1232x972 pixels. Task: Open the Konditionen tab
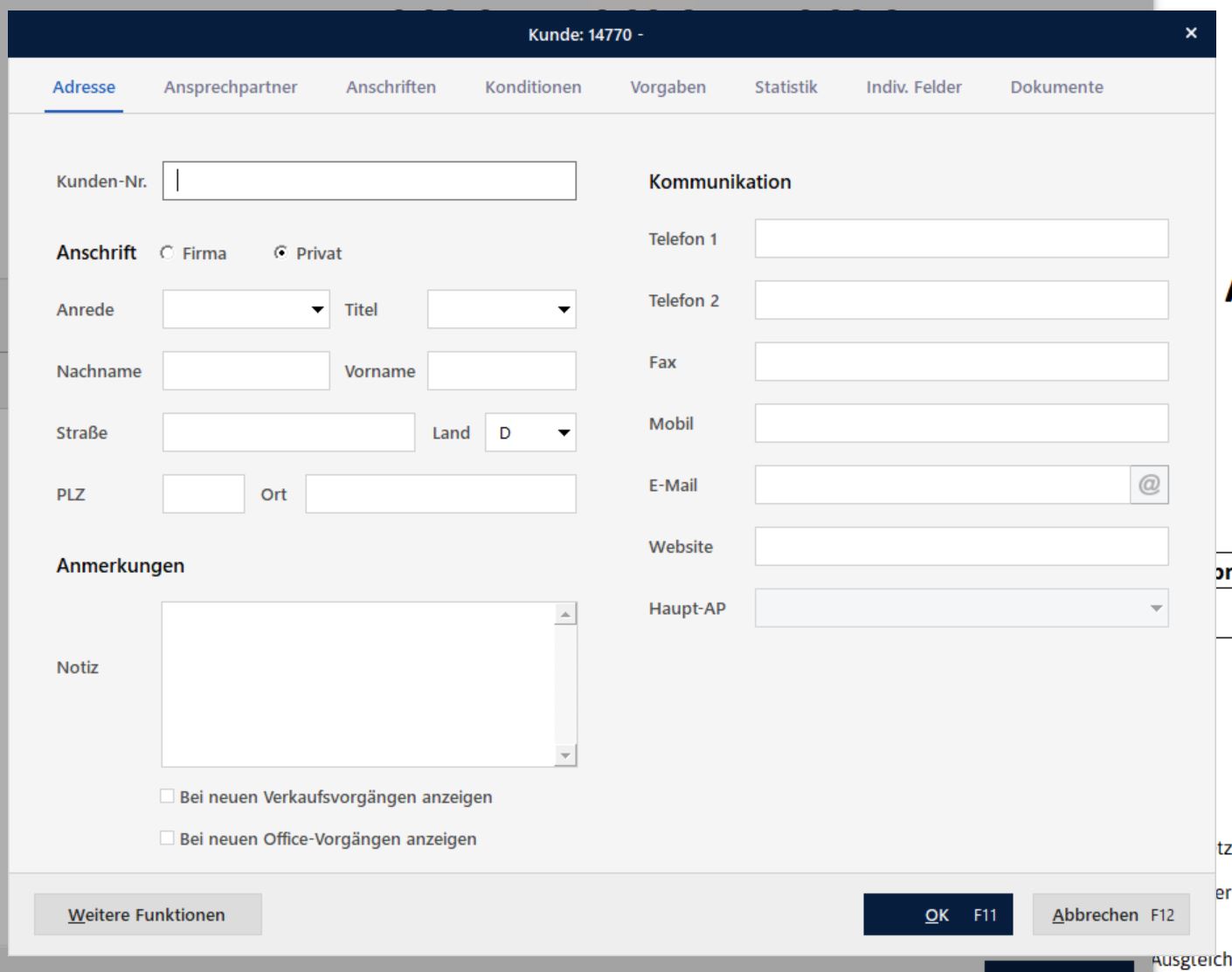click(533, 87)
